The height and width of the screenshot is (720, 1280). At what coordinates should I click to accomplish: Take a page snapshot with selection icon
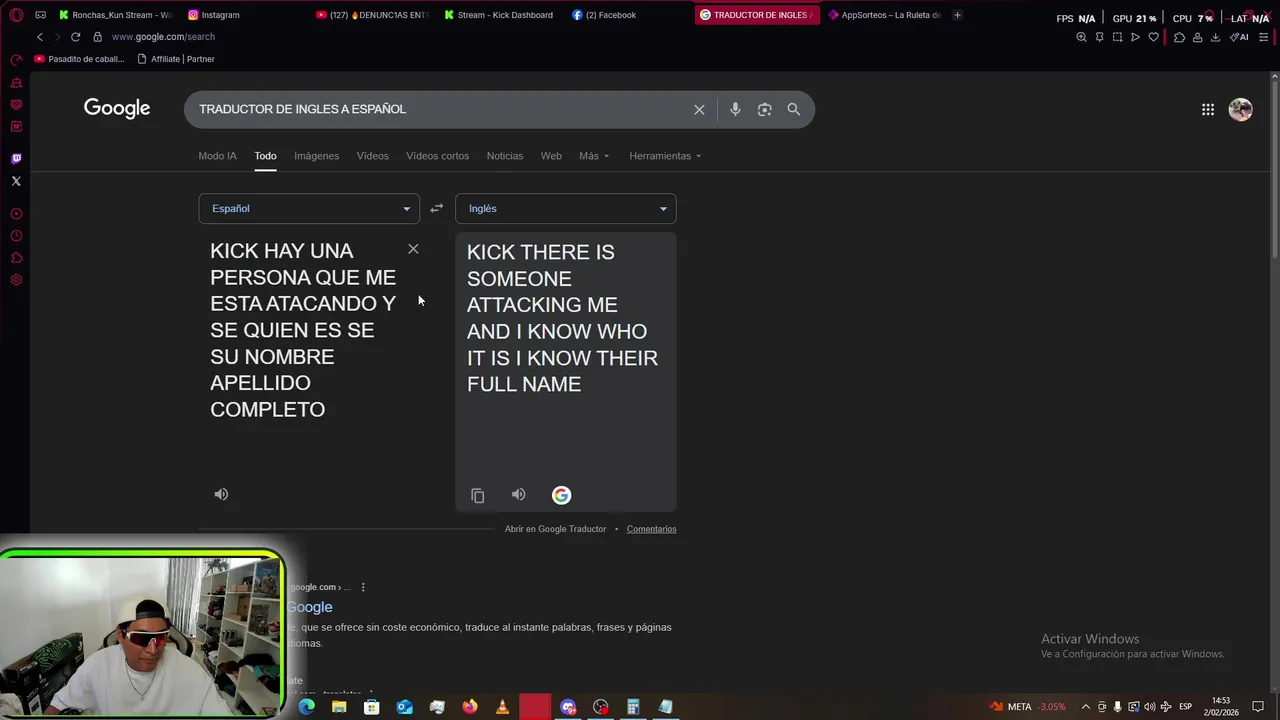(x=1117, y=37)
